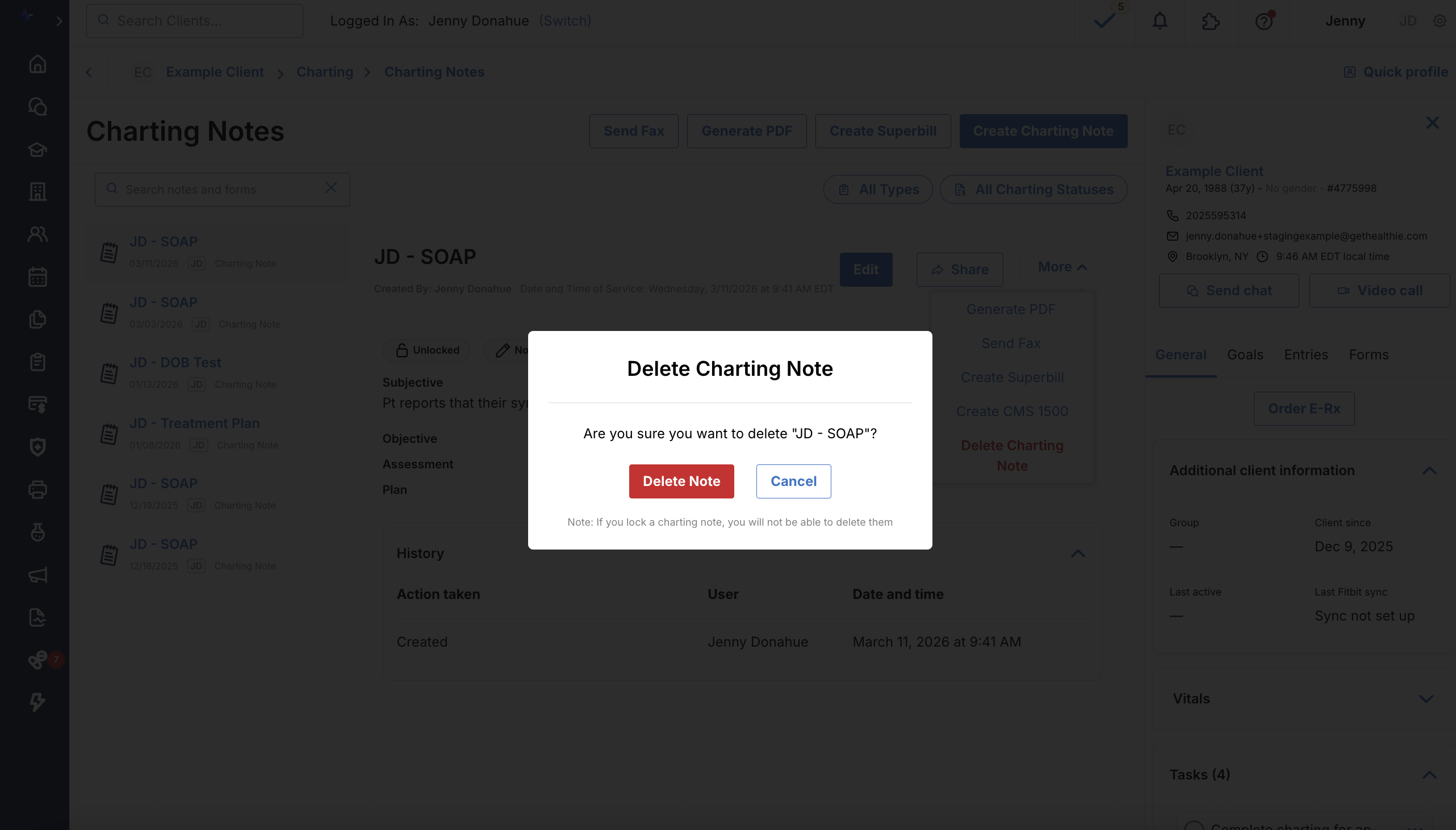The height and width of the screenshot is (830, 1456).
Task: Open the settings gear icon
Action: (x=1440, y=21)
